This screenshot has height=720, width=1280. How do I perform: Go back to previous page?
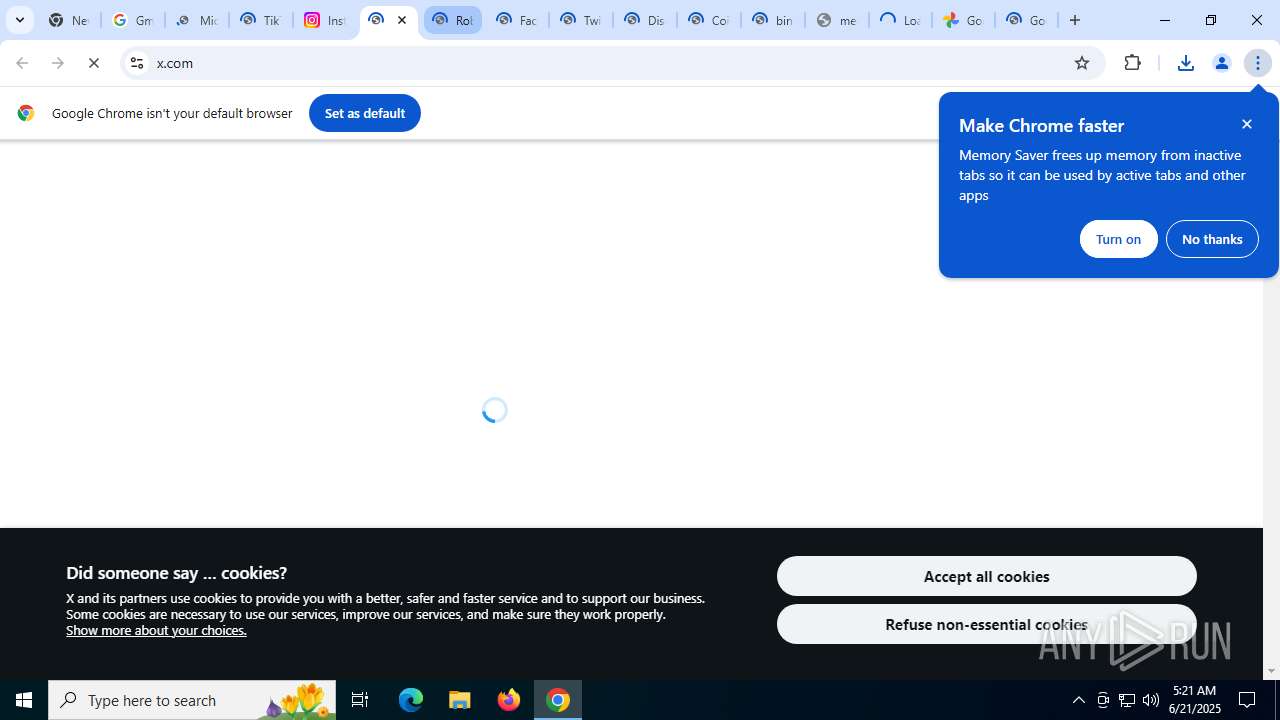tap(22, 63)
